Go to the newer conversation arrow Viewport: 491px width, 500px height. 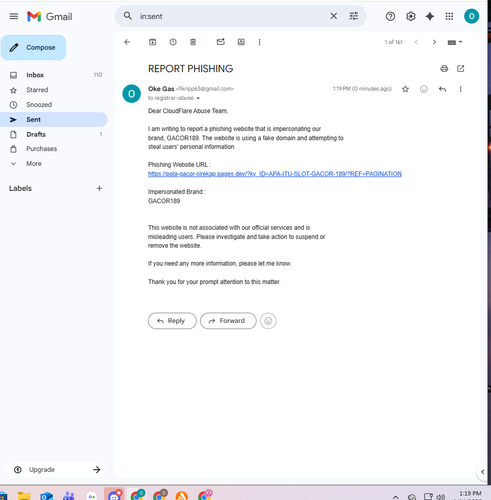[x=416, y=42]
